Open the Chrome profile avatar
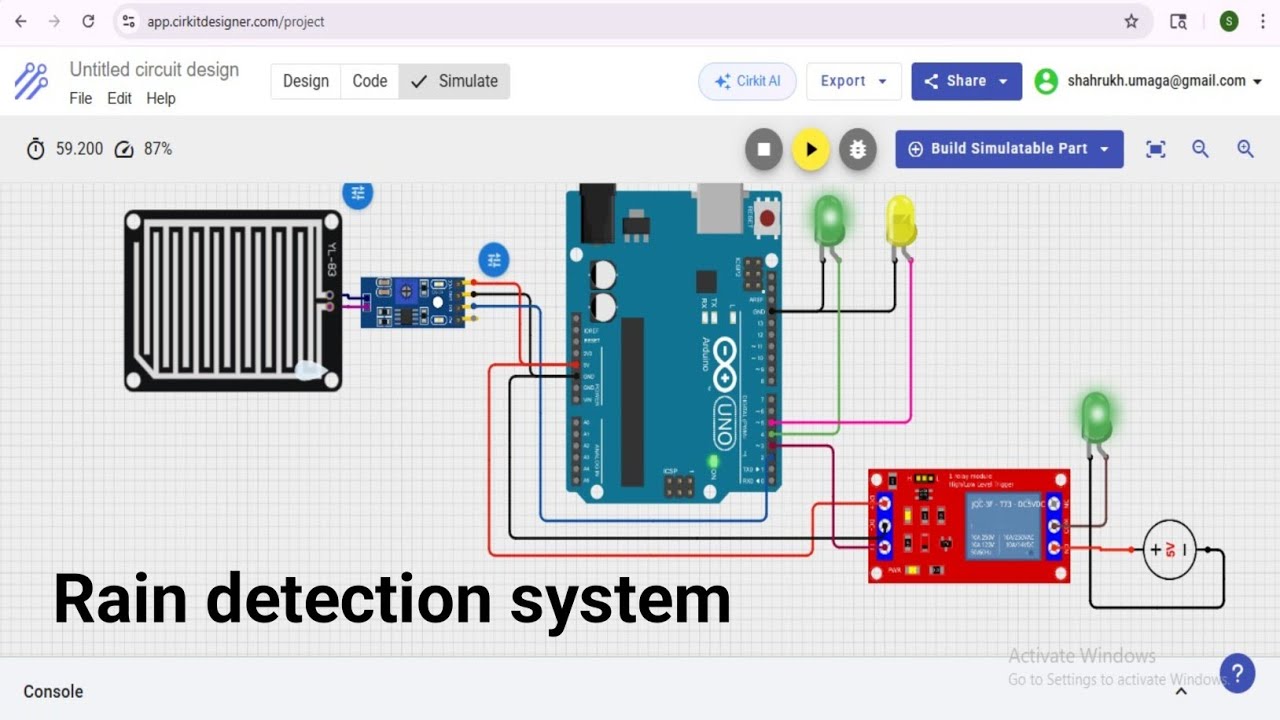Viewport: 1280px width, 720px height. (1229, 21)
